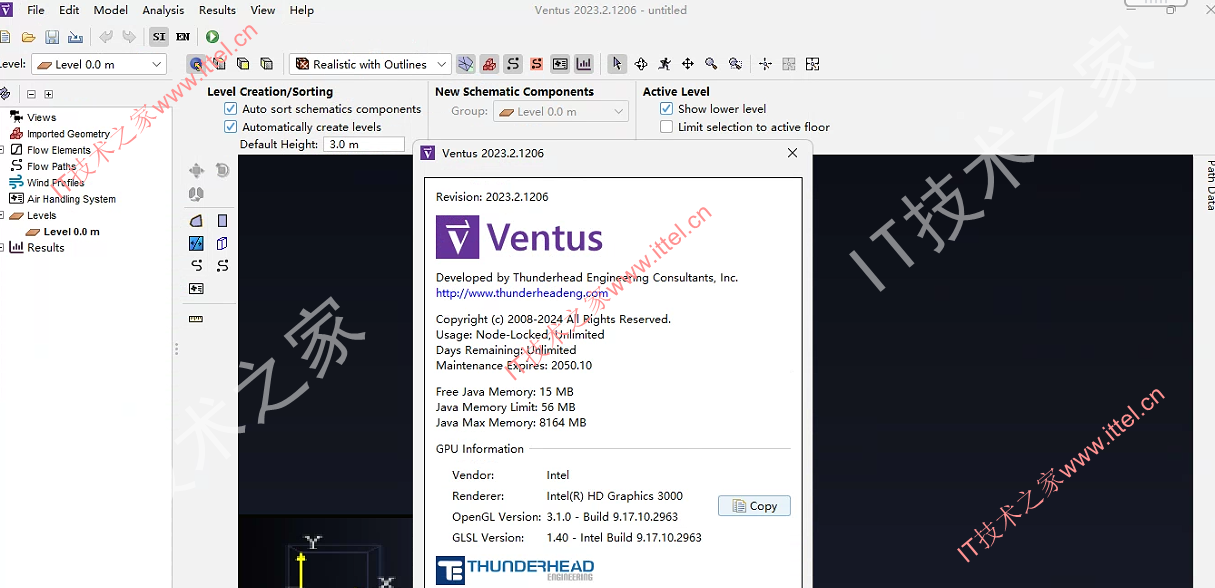Open the Results menu
The image size is (1215, 588).
point(217,10)
